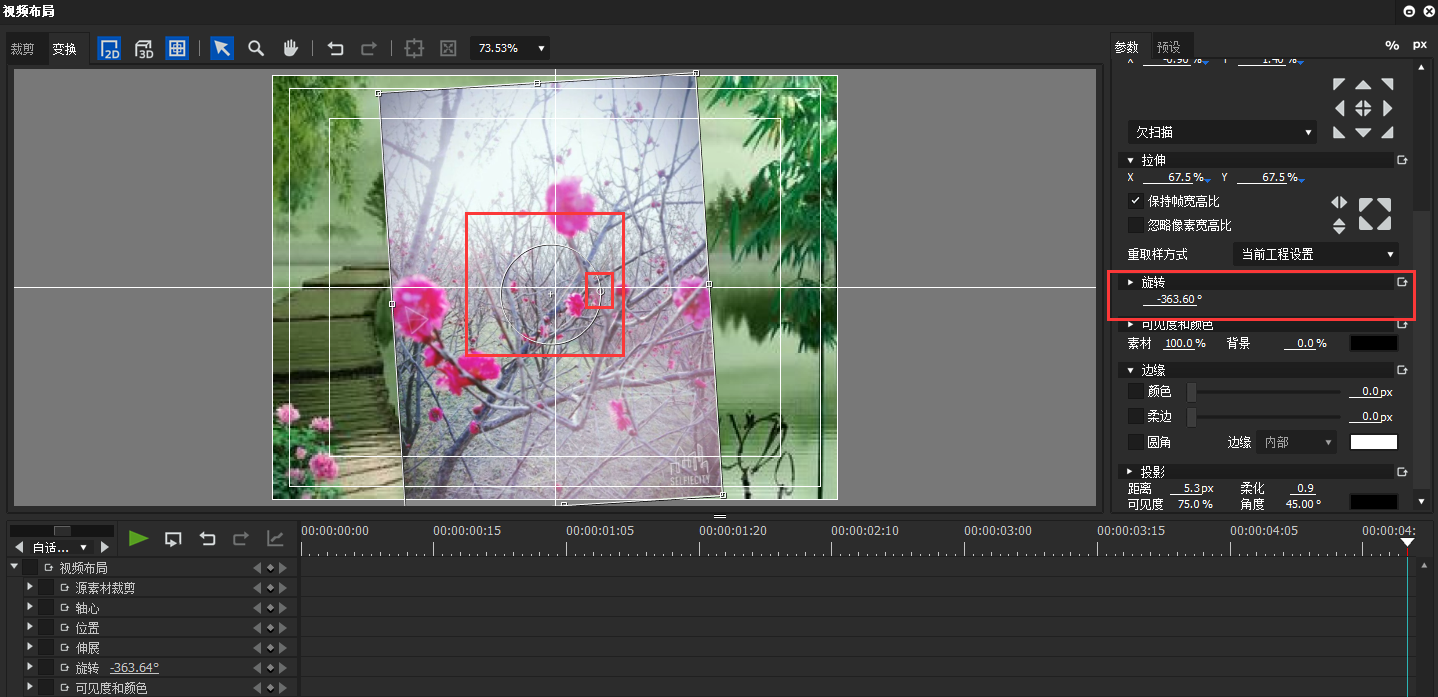Viewport: 1438px width, 697px height.
Task: Open the 73.53% zoom level dropdown
Action: click(x=509, y=47)
